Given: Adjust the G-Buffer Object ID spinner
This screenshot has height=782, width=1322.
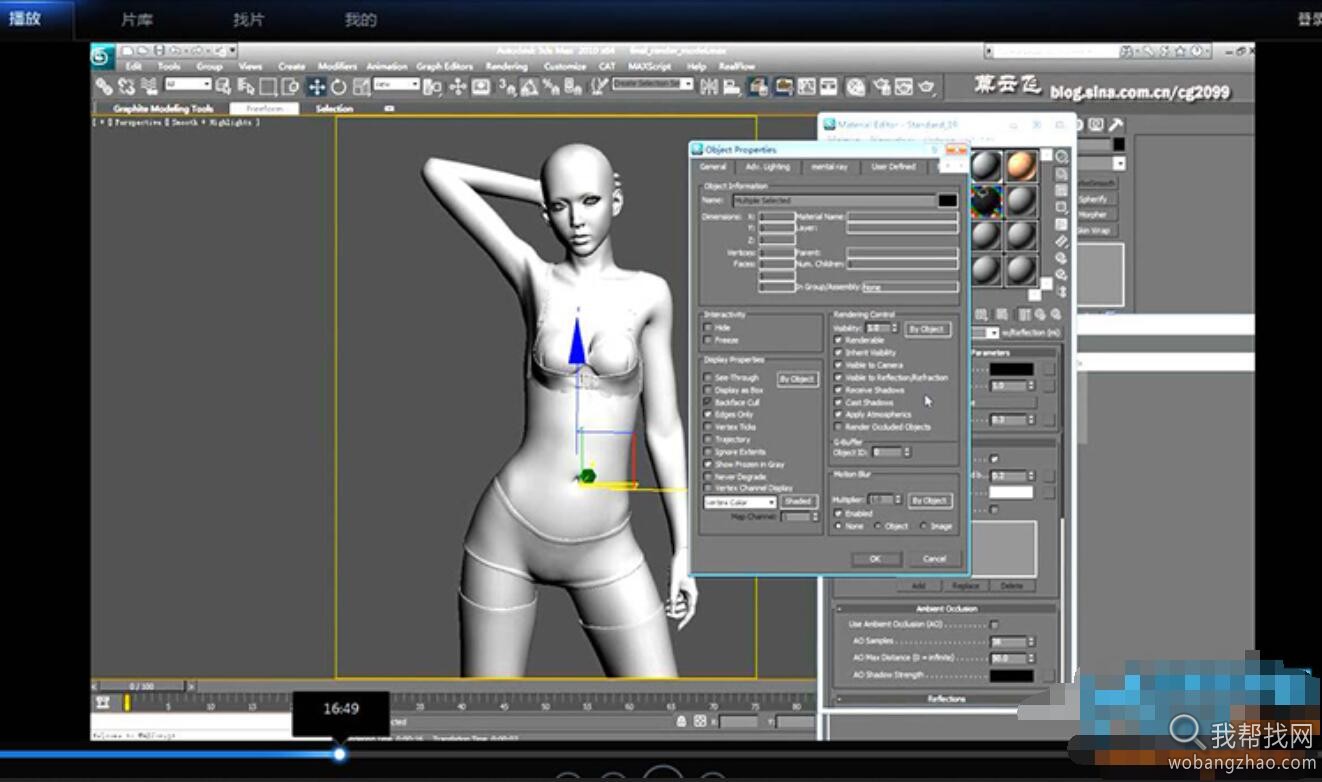Looking at the screenshot, I should 907,452.
